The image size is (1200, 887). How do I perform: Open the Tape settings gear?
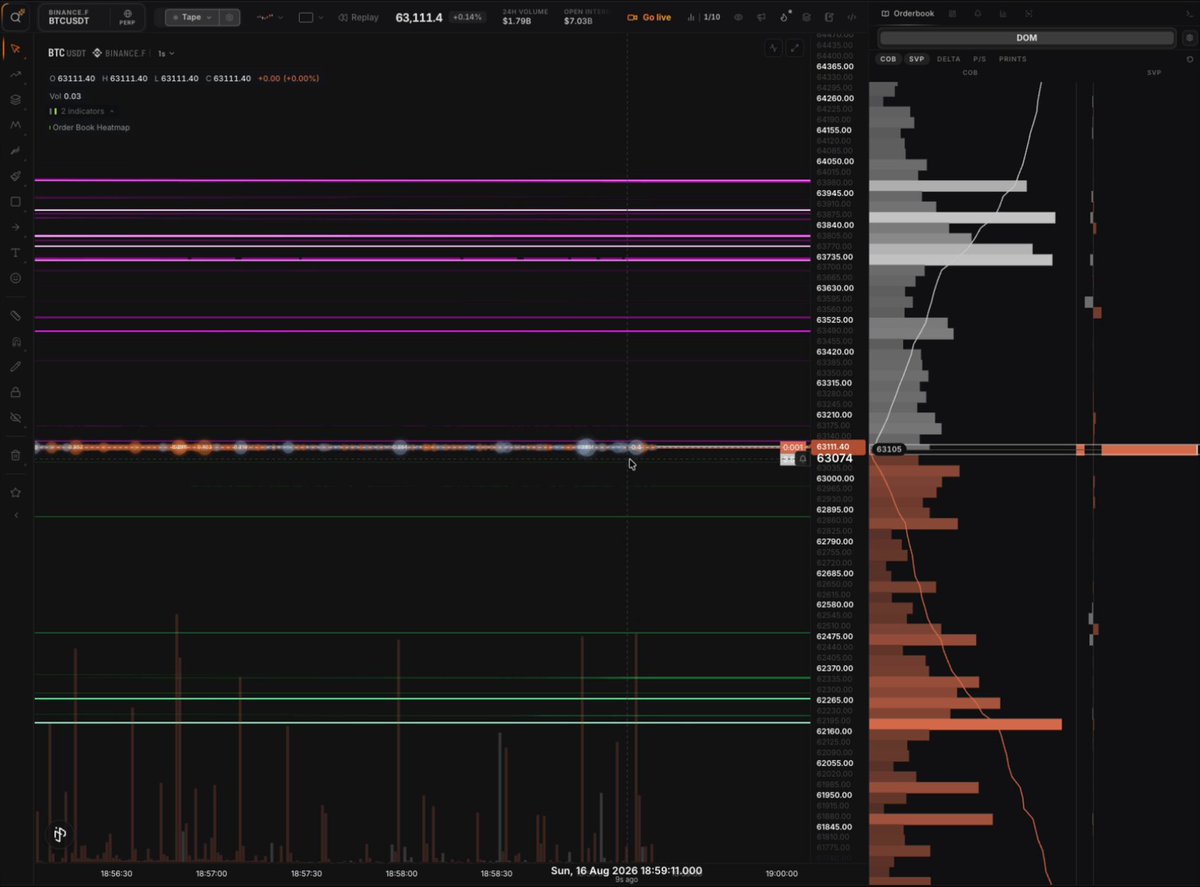(x=230, y=17)
